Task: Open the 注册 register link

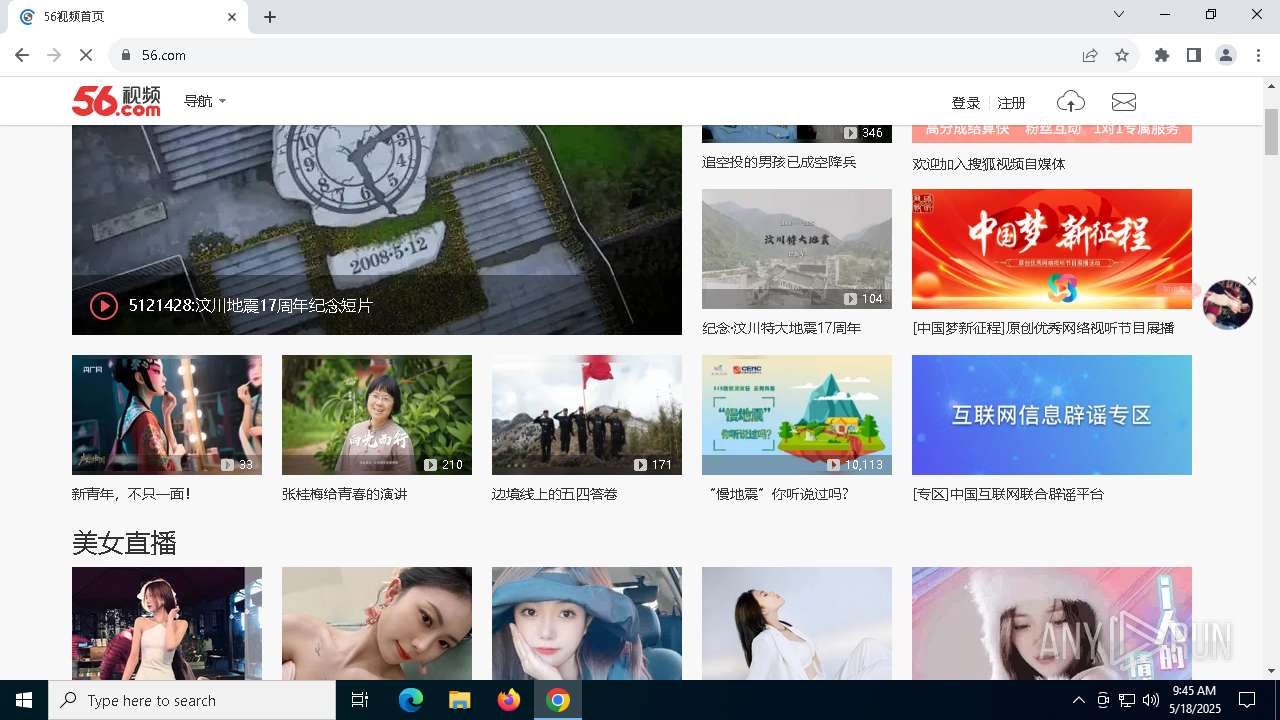Action: point(1012,103)
